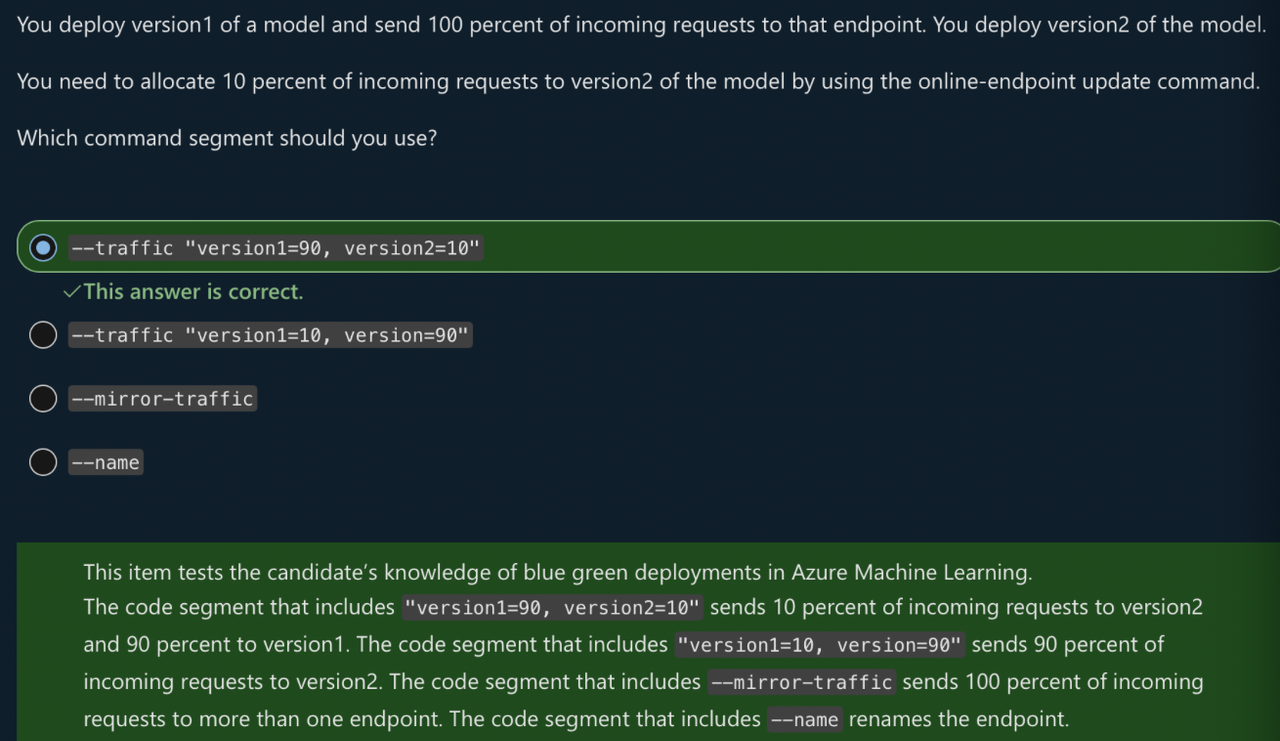Click the --mirror-traffic chip in the explanation
The width and height of the screenshot is (1280, 741).
pyautogui.click(x=801, y=681)
